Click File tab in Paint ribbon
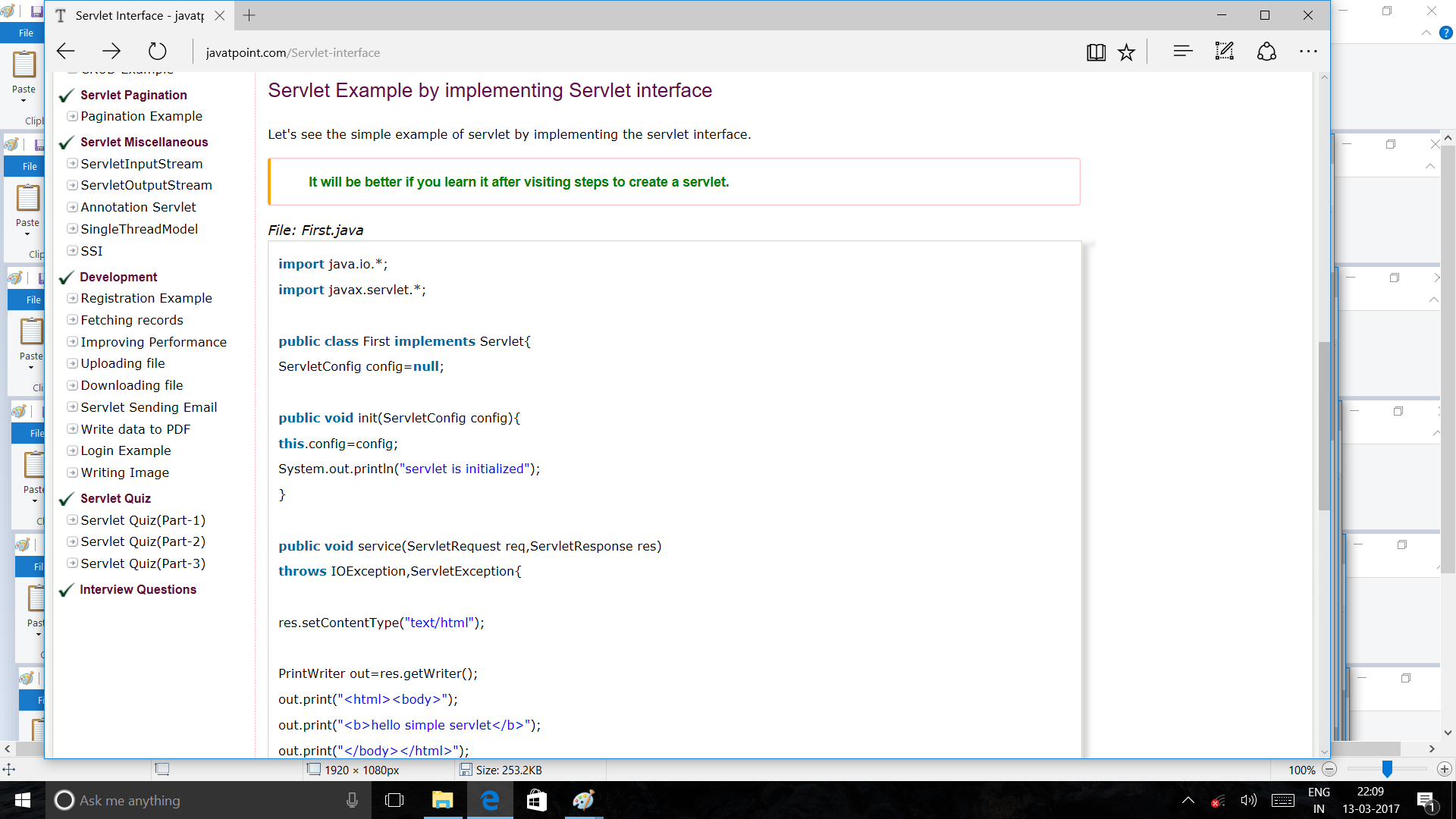 26,33
